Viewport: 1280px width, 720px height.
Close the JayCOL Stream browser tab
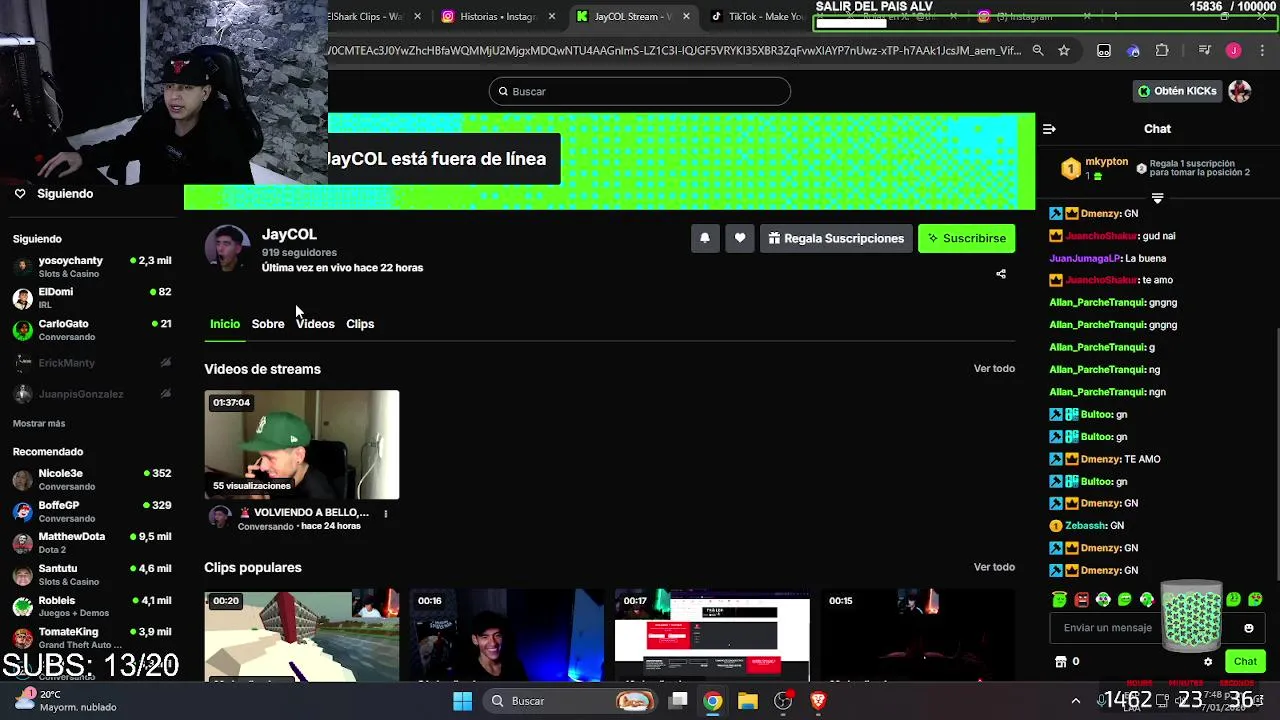(686, 16)
